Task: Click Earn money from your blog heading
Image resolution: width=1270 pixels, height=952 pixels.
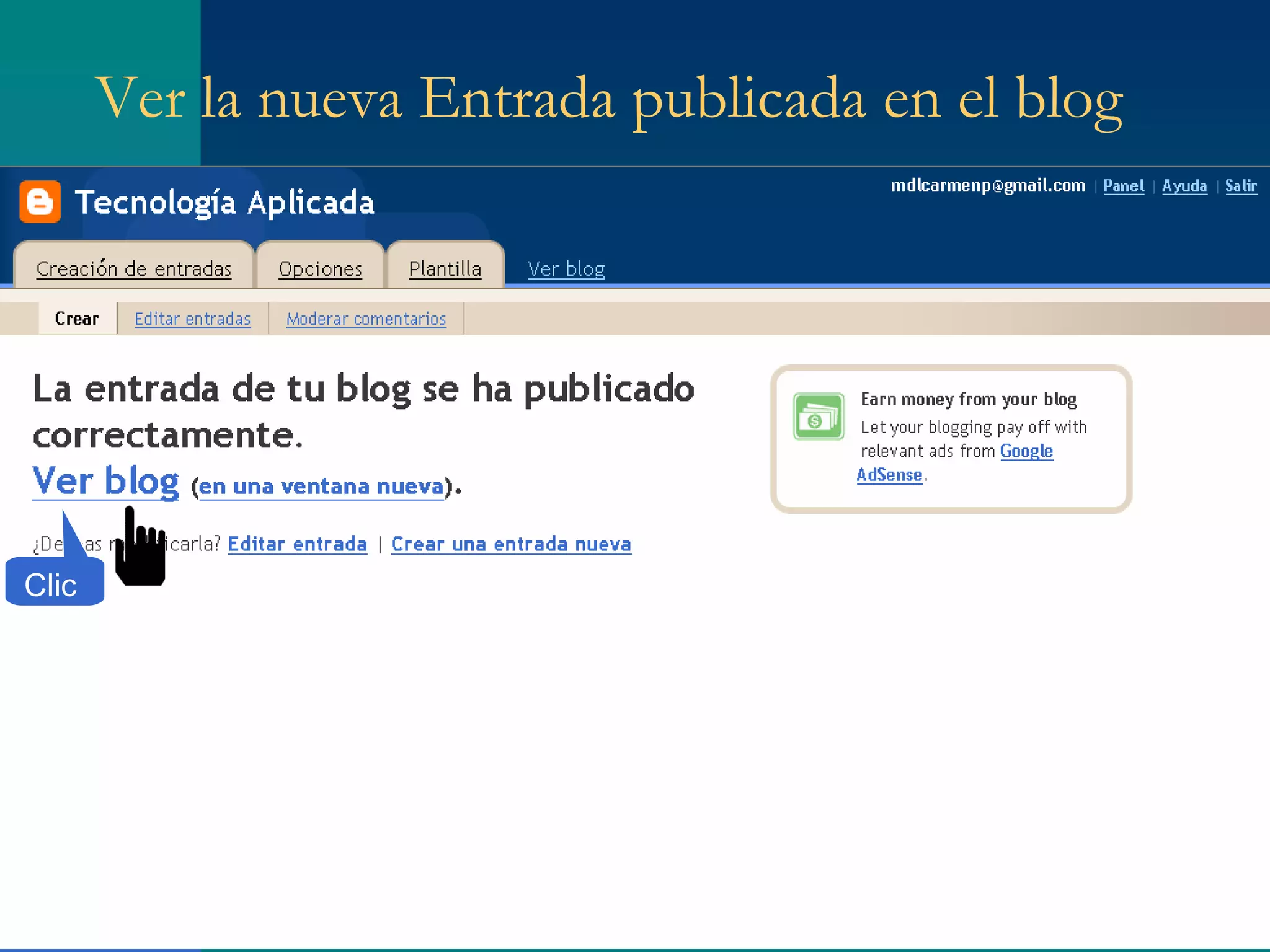Action: point(969,400)
